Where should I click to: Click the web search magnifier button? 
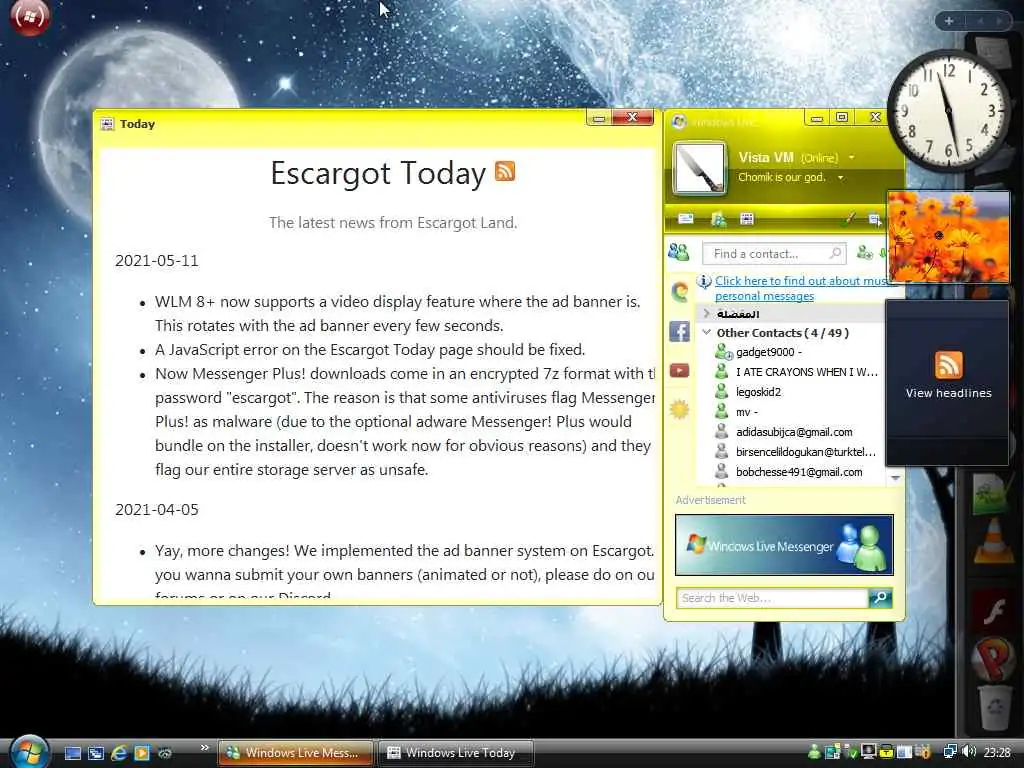click(880, 598)
